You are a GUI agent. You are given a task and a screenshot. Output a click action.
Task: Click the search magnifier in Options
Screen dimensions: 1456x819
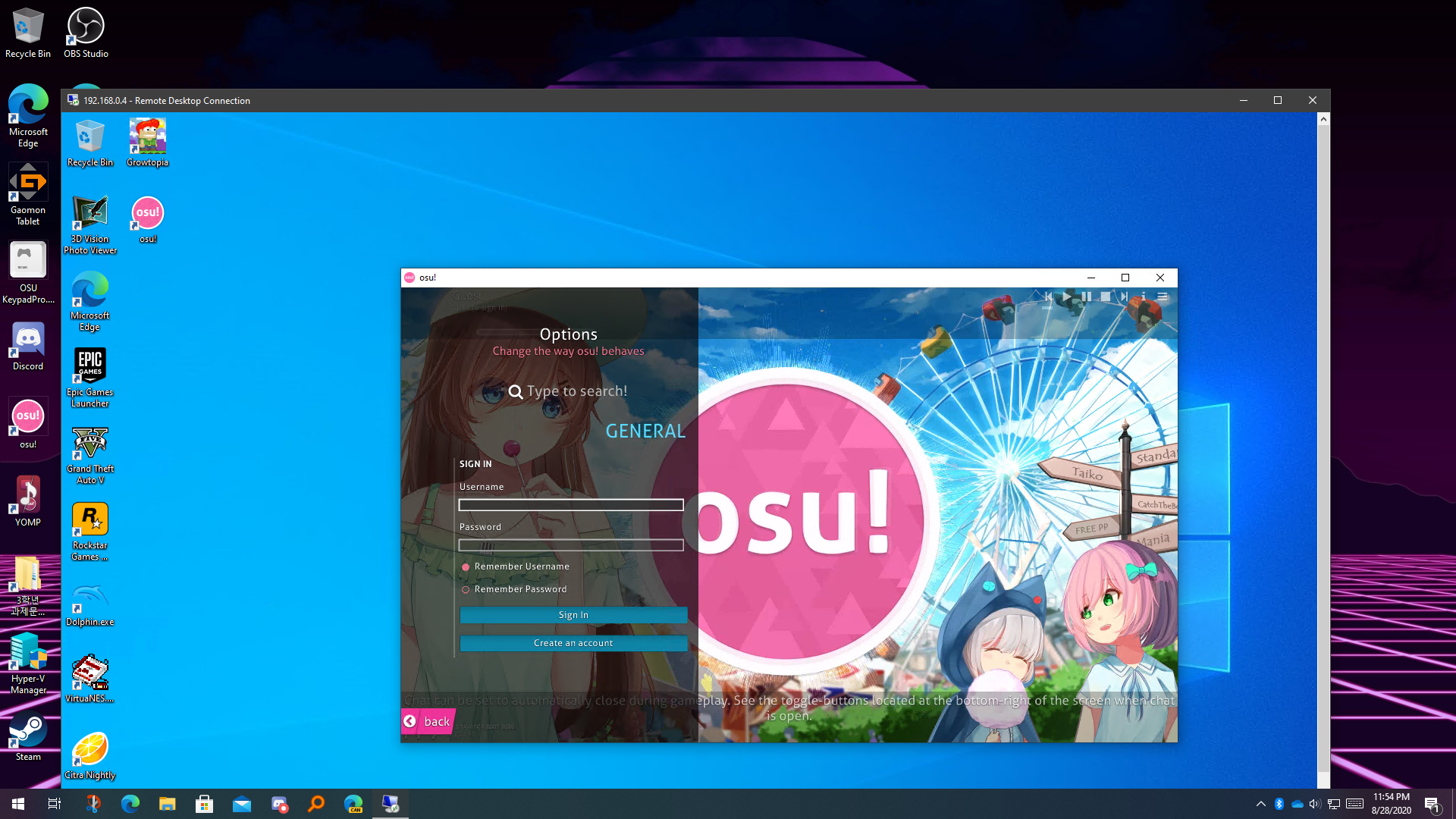[x=516, y=392]
